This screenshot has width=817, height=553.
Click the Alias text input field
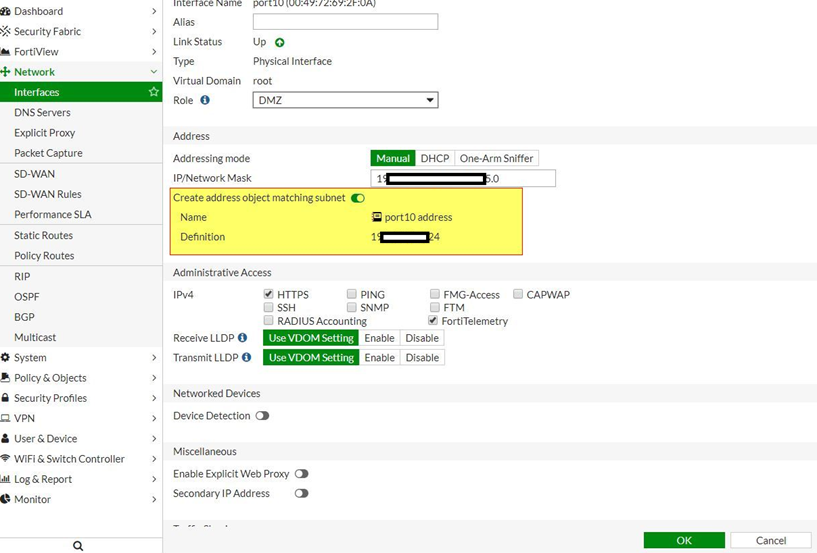345,22
